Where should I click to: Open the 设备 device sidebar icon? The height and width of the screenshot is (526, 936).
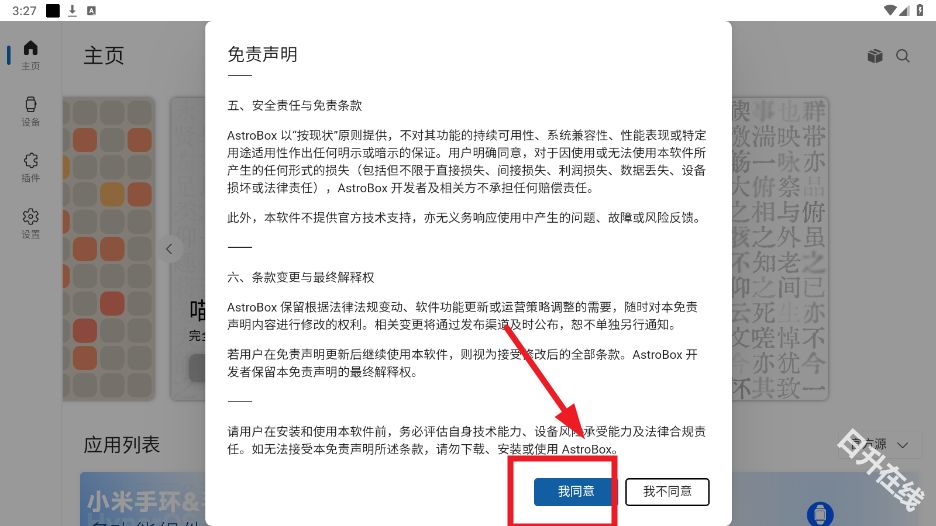click(x=30, y=111)
